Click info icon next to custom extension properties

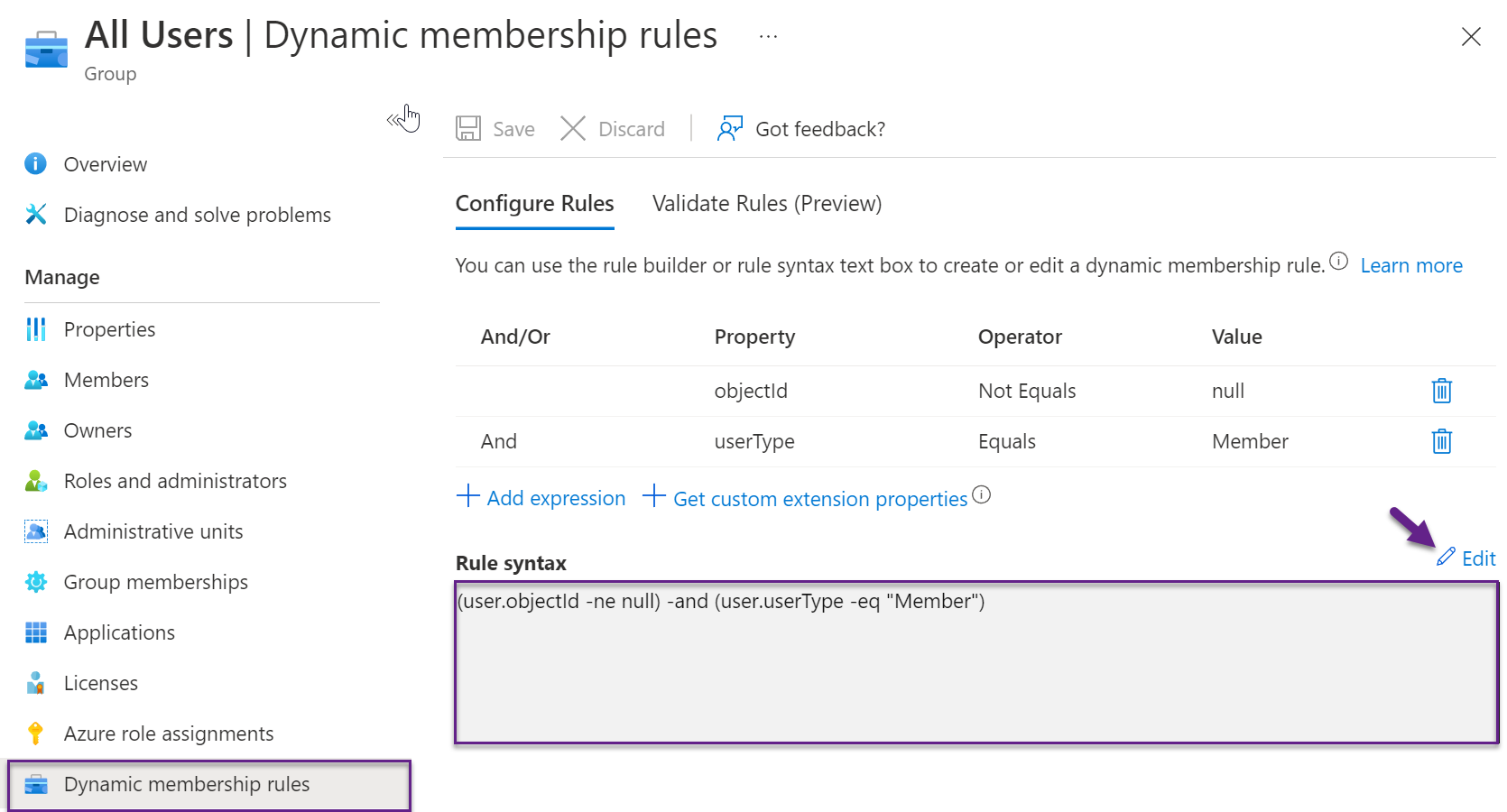[982, 494]
